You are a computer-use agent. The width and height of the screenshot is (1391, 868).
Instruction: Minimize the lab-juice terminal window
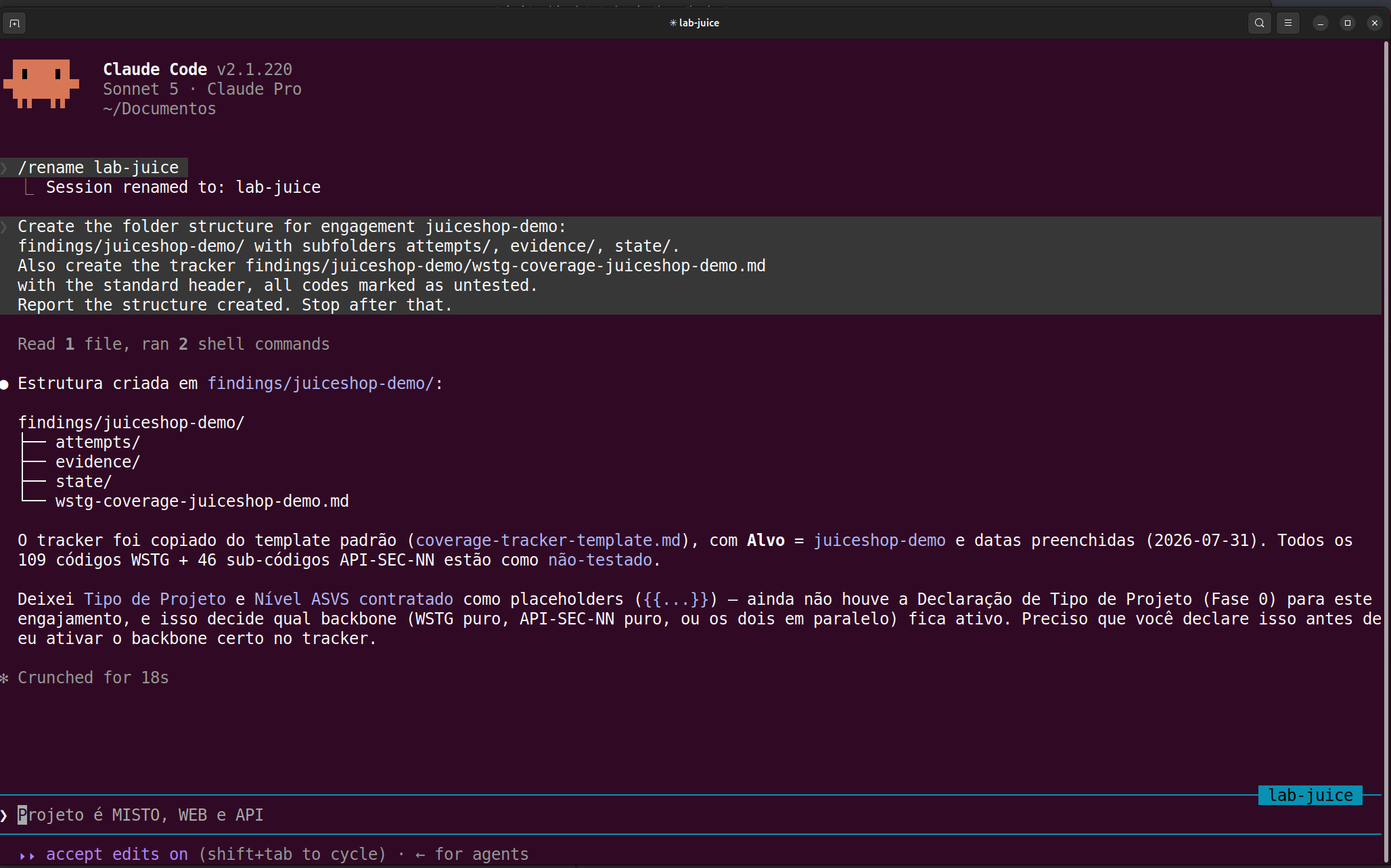click(1320, 23)
